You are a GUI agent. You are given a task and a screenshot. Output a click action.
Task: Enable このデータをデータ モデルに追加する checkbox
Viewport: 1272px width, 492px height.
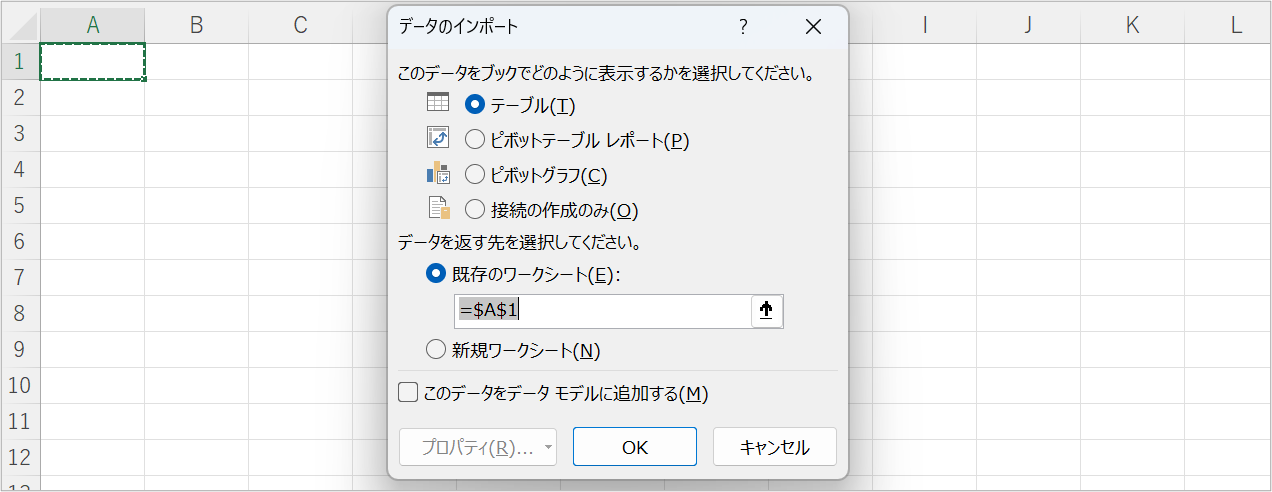(x=408, y=393)
